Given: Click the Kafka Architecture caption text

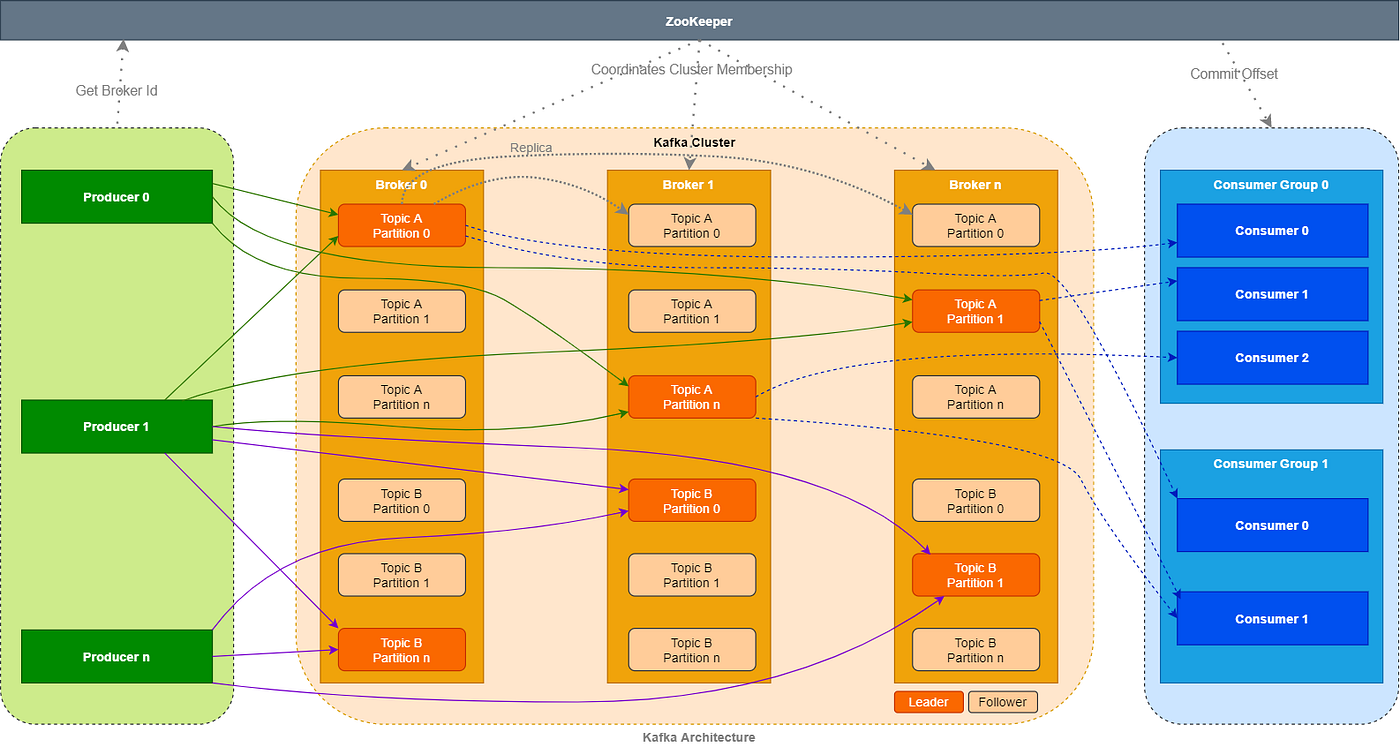Looking at the screenshot, I should coord(697,737).
